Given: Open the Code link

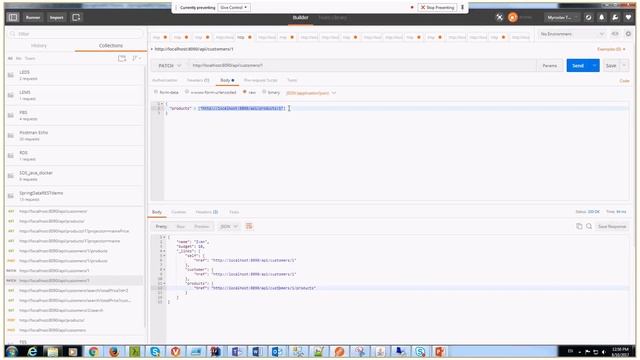Looking at the screenshot, I should [x=624, y=80].
